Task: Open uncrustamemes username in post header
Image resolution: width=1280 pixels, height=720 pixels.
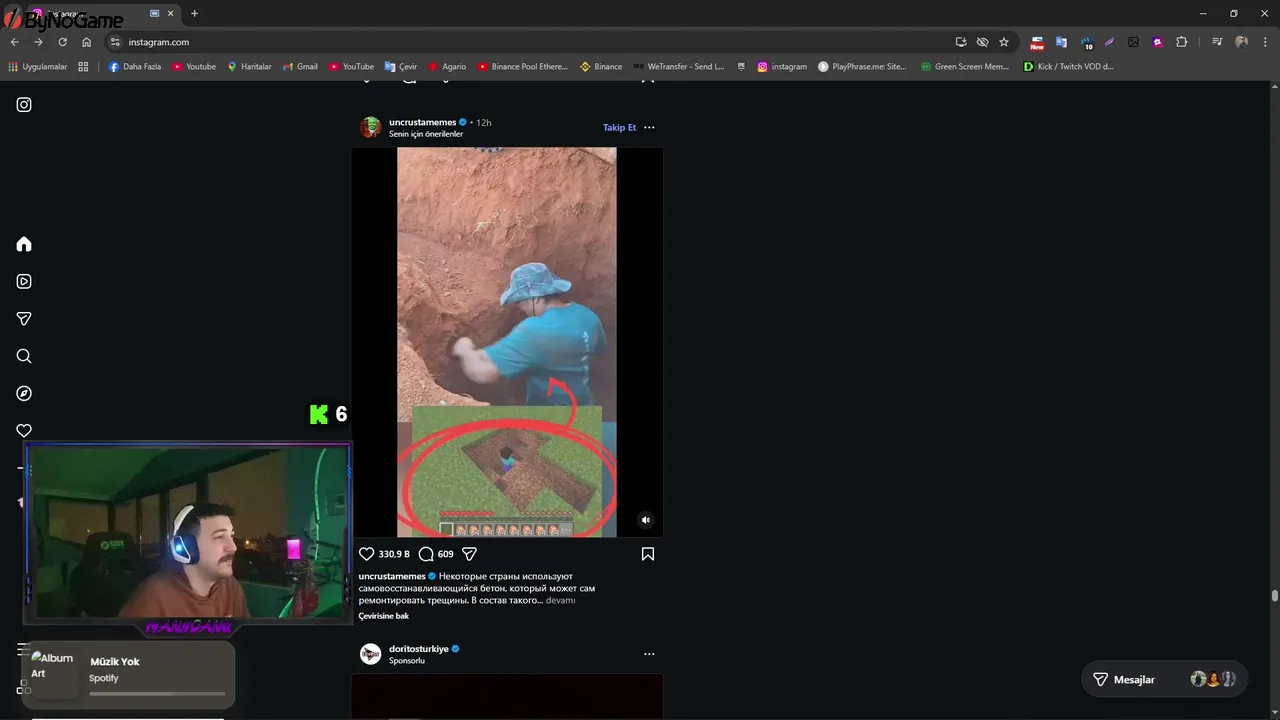Action: pos(422,122)
